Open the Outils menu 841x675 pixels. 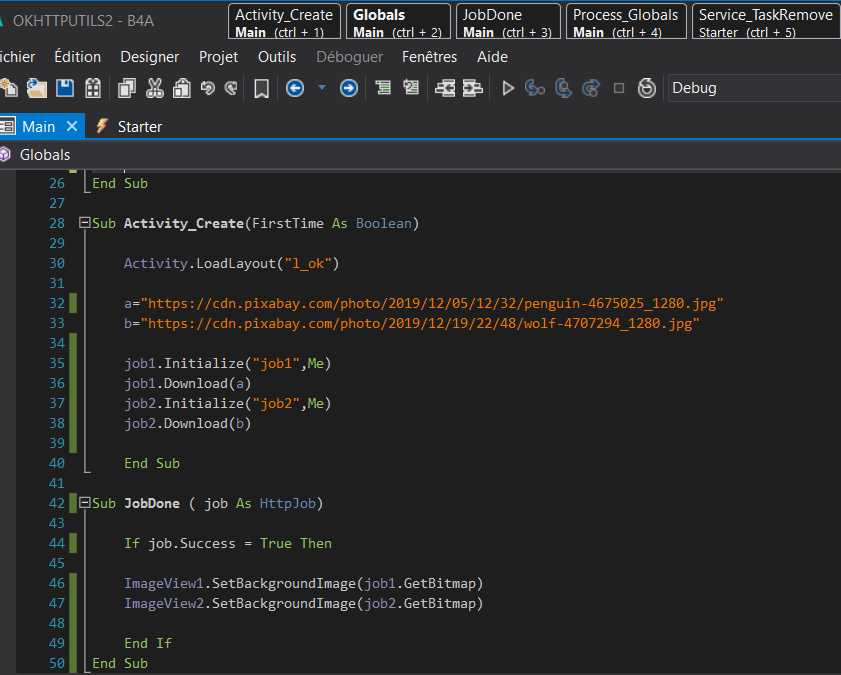pyautogui.click(x=277, y=57)
